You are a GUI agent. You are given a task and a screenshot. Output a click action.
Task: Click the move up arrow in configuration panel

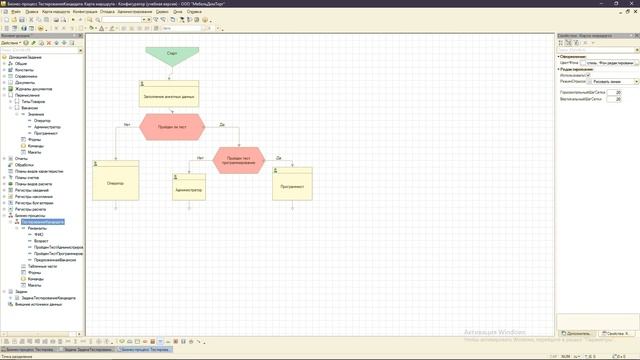pyautogui.click(x=57, y=43)
